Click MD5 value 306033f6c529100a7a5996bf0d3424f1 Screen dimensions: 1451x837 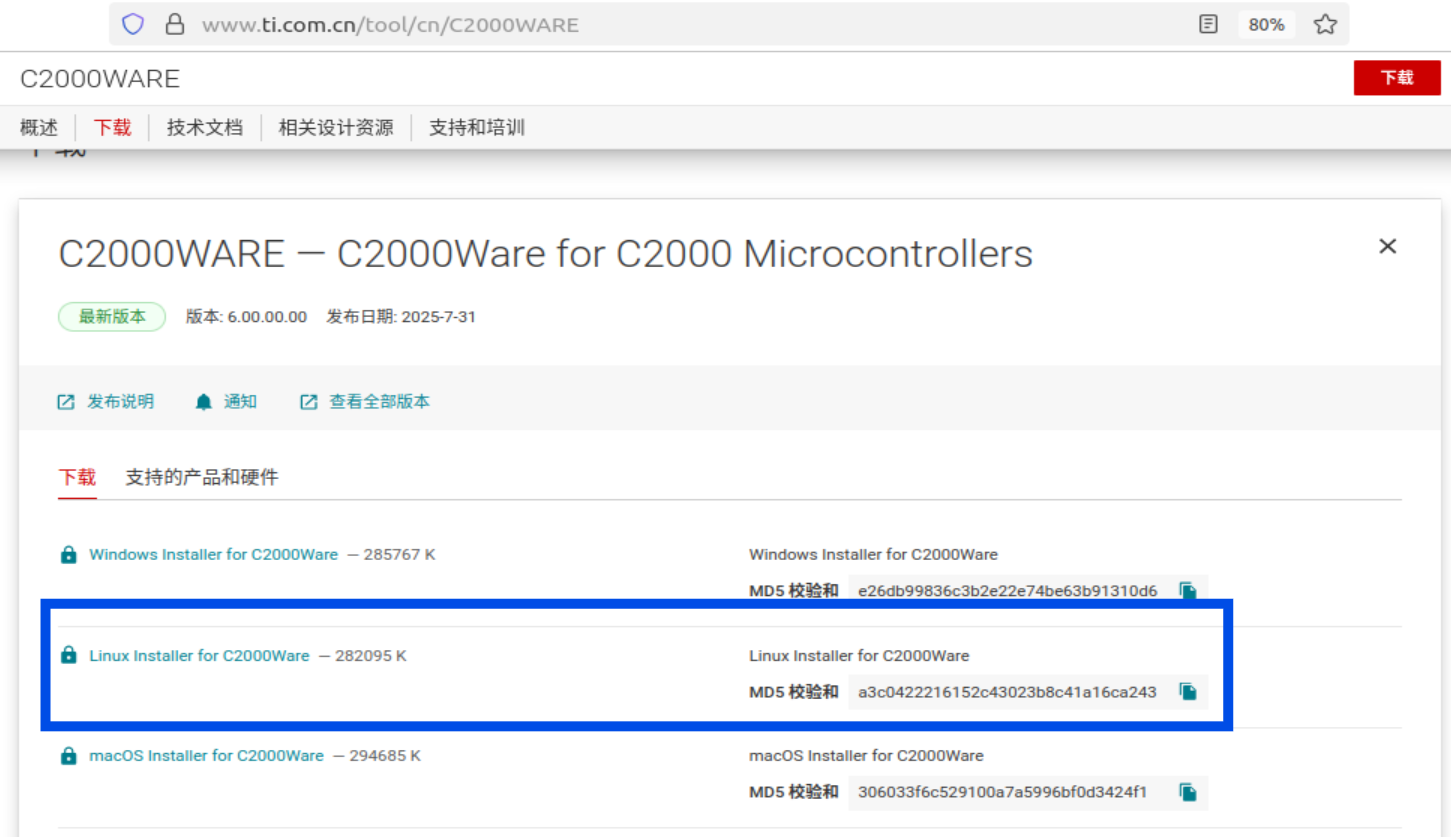(x=1003, y=793)
